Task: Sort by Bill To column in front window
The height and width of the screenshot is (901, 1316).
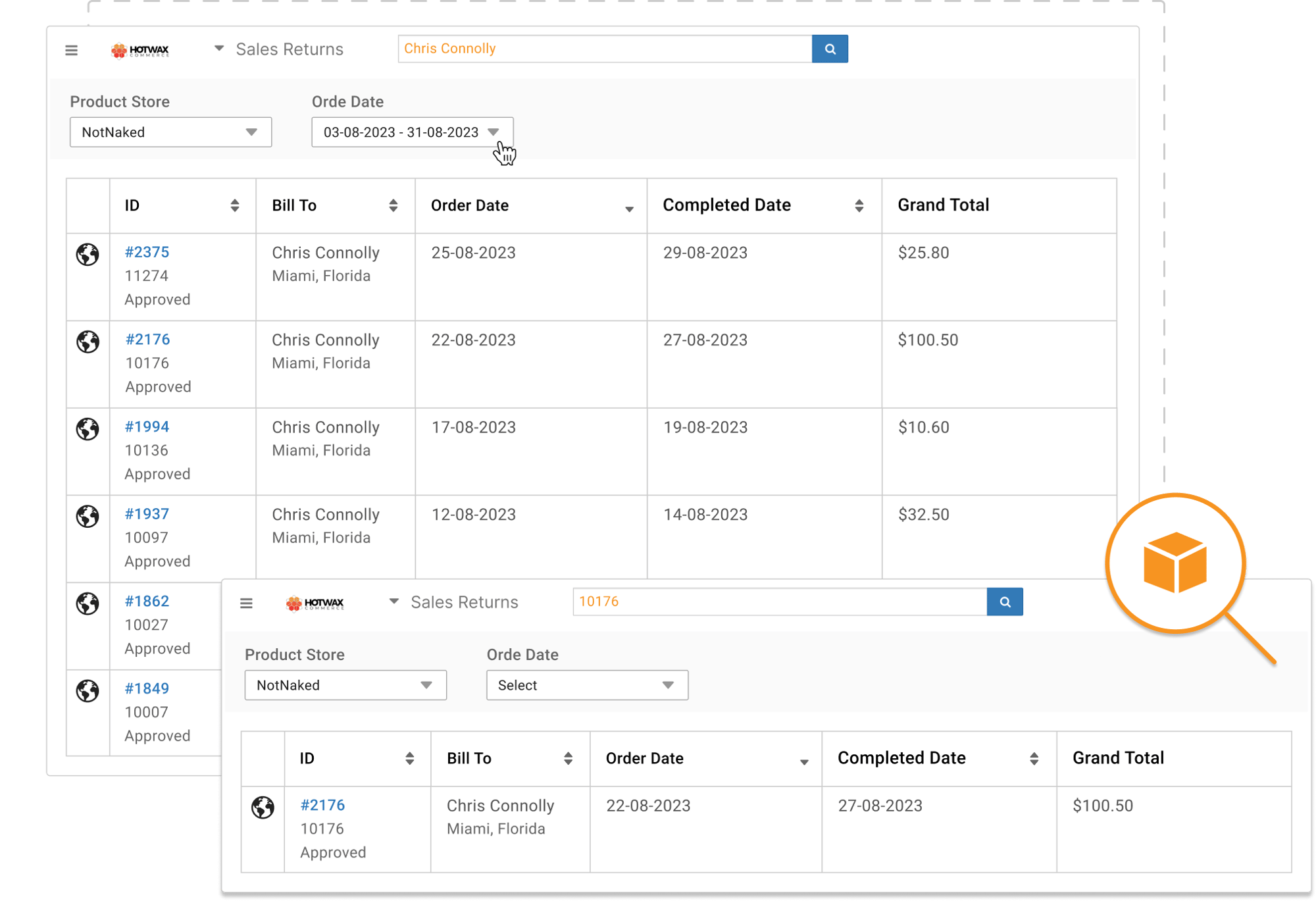Action: (x=569, y=758)
